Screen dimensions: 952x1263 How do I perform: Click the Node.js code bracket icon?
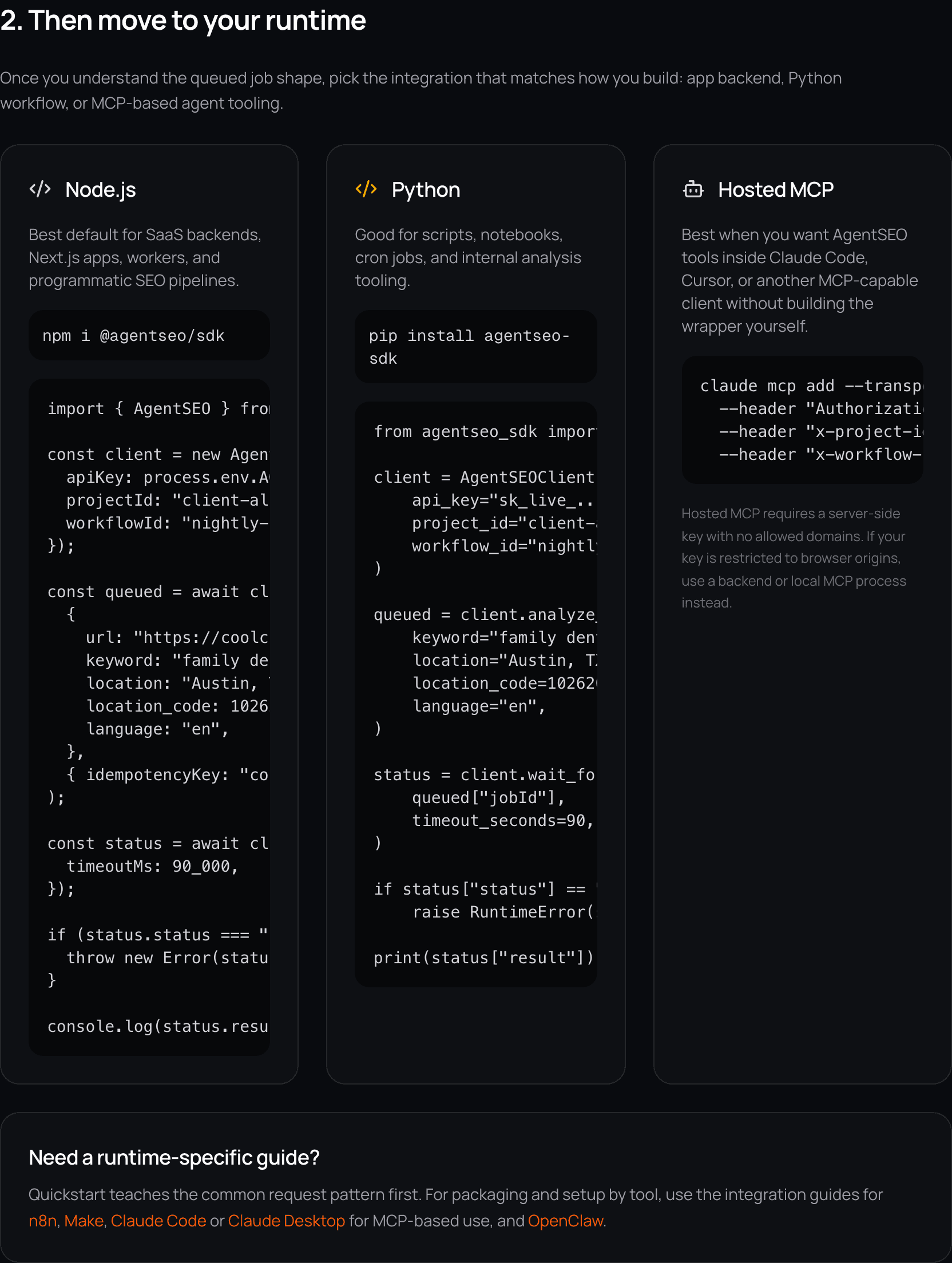point(40,189)
